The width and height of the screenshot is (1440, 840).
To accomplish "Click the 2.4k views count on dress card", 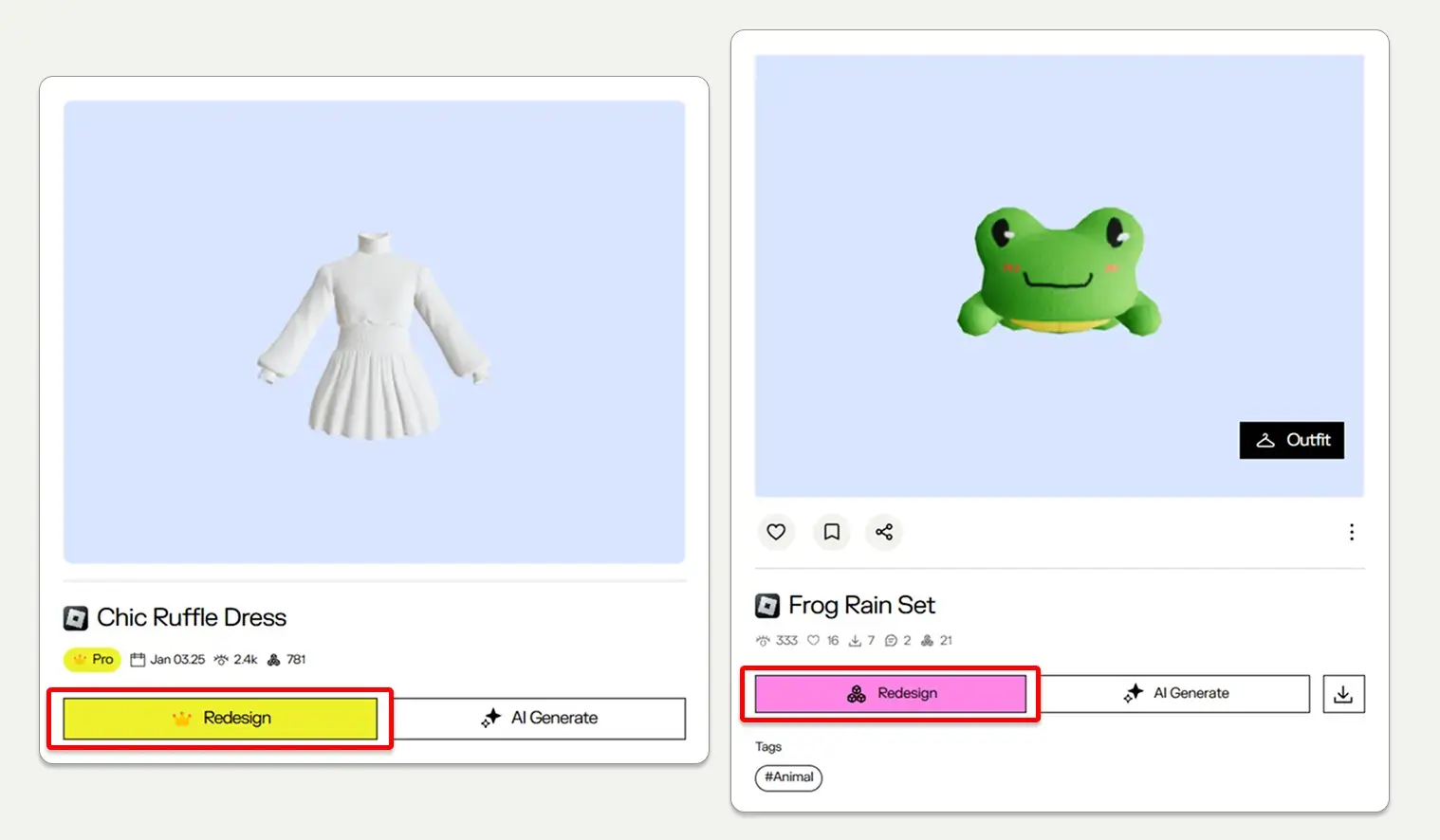I will pos(236,660).
